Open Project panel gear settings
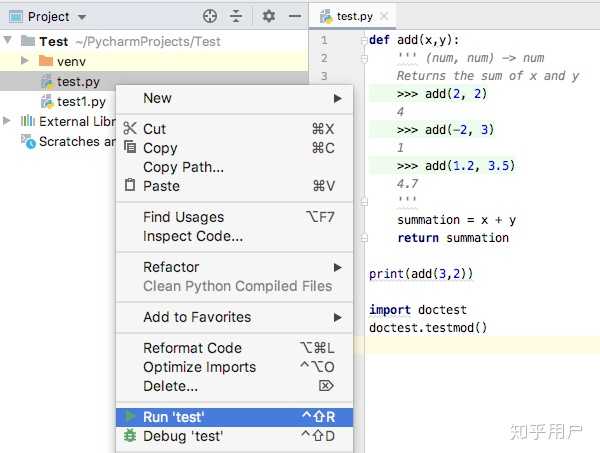The width and height of the screenshot is (600, 453). [268, 16]
